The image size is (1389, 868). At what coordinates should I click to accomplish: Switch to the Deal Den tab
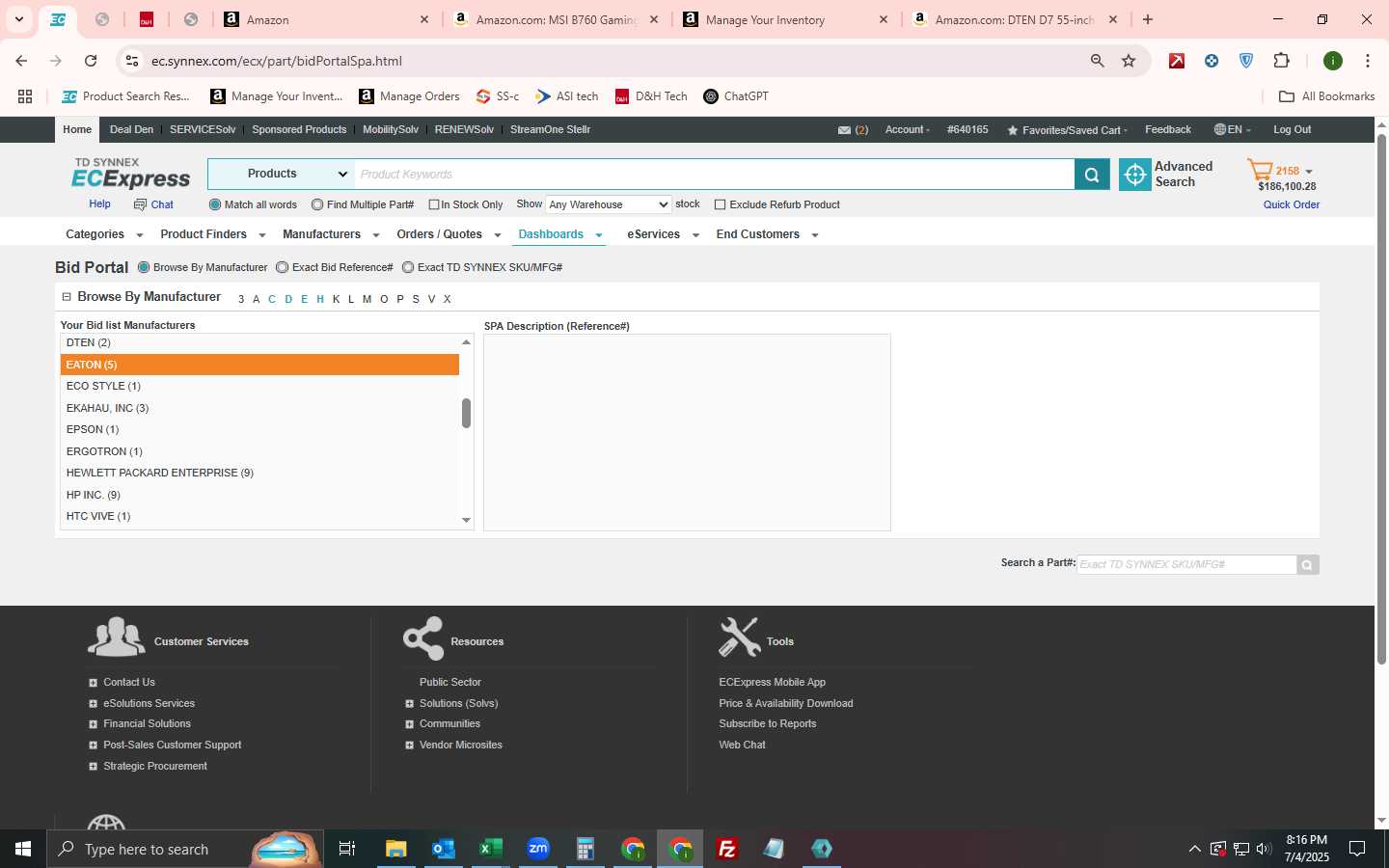131,130
